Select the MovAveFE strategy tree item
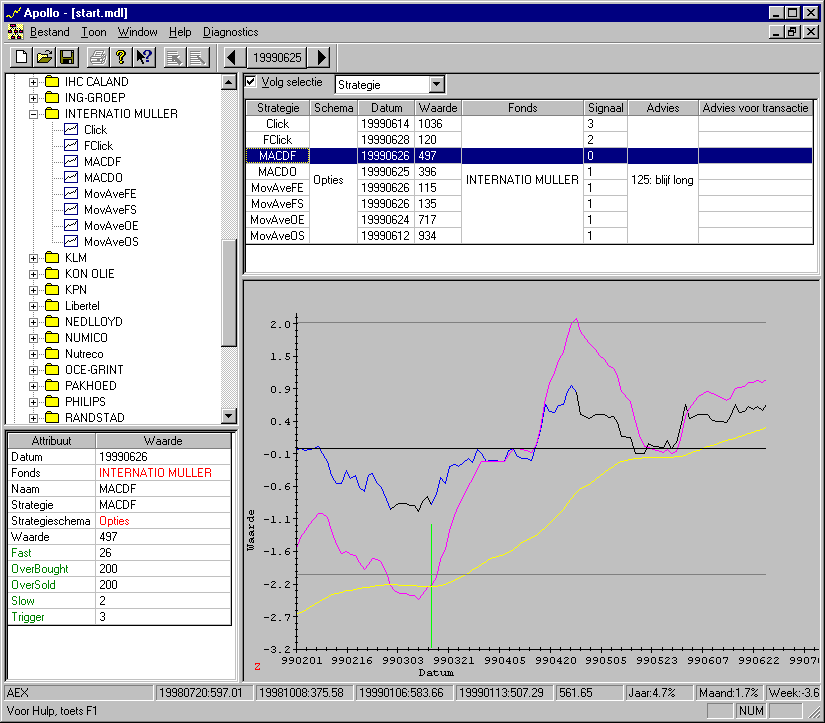 tap(110, 194)
